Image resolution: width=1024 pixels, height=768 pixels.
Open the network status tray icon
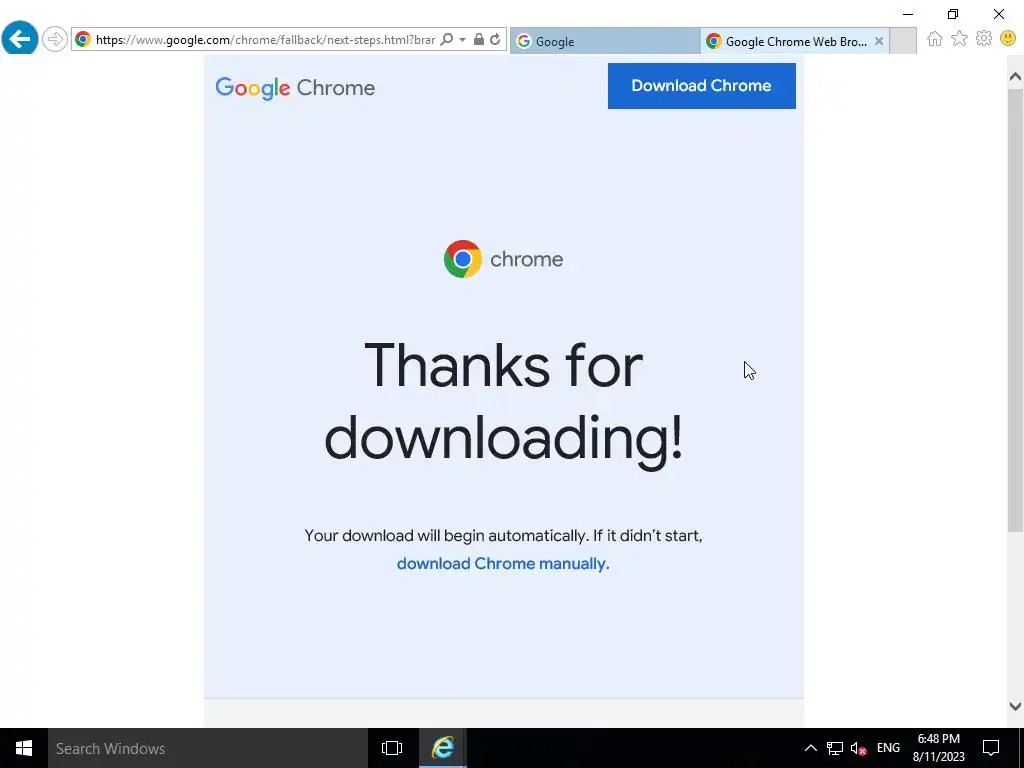pos(835,748)
